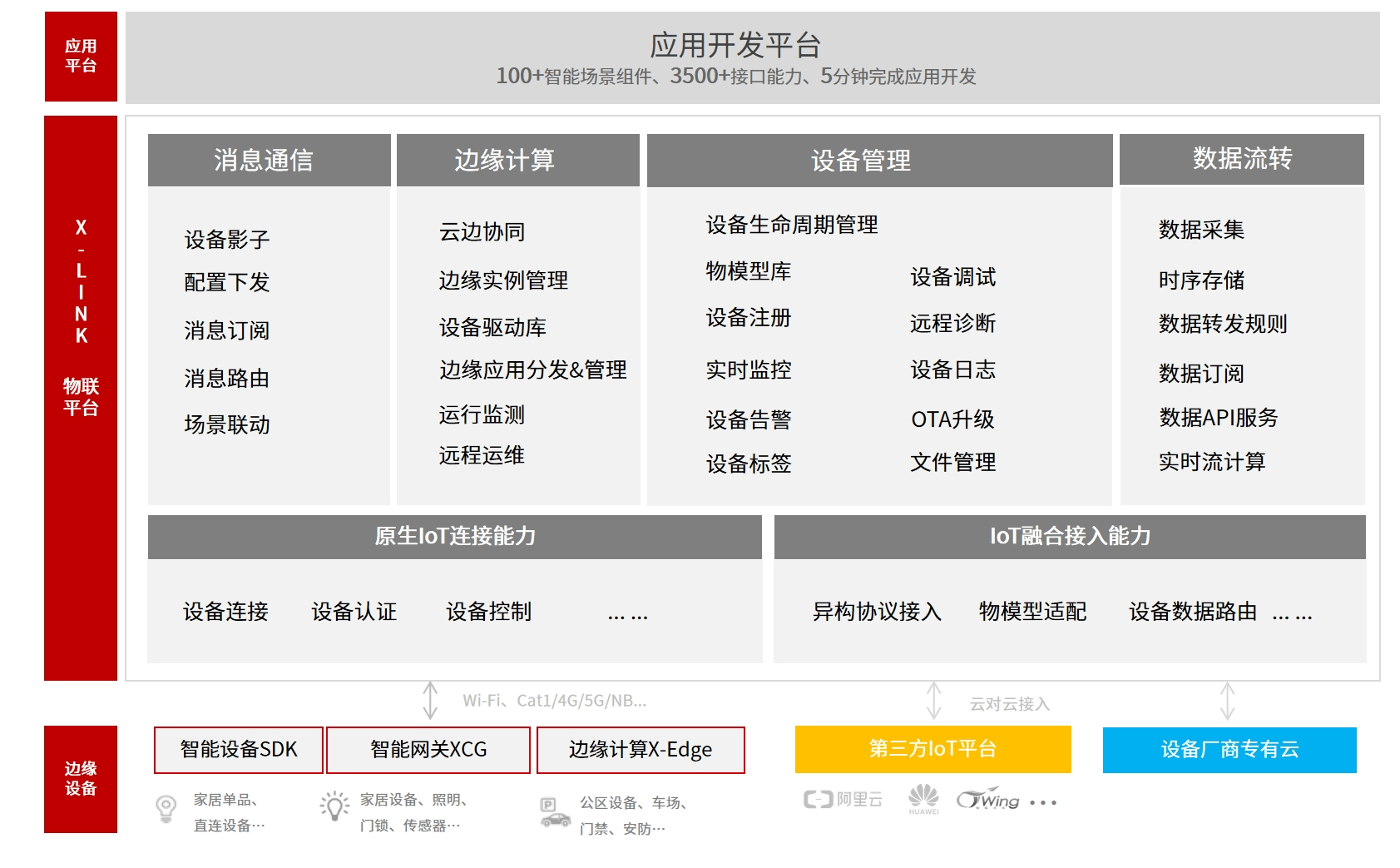Screen dimensions: 1400x868
Task: Click the 设备调试 item
Action: click(x=953, y=277)
